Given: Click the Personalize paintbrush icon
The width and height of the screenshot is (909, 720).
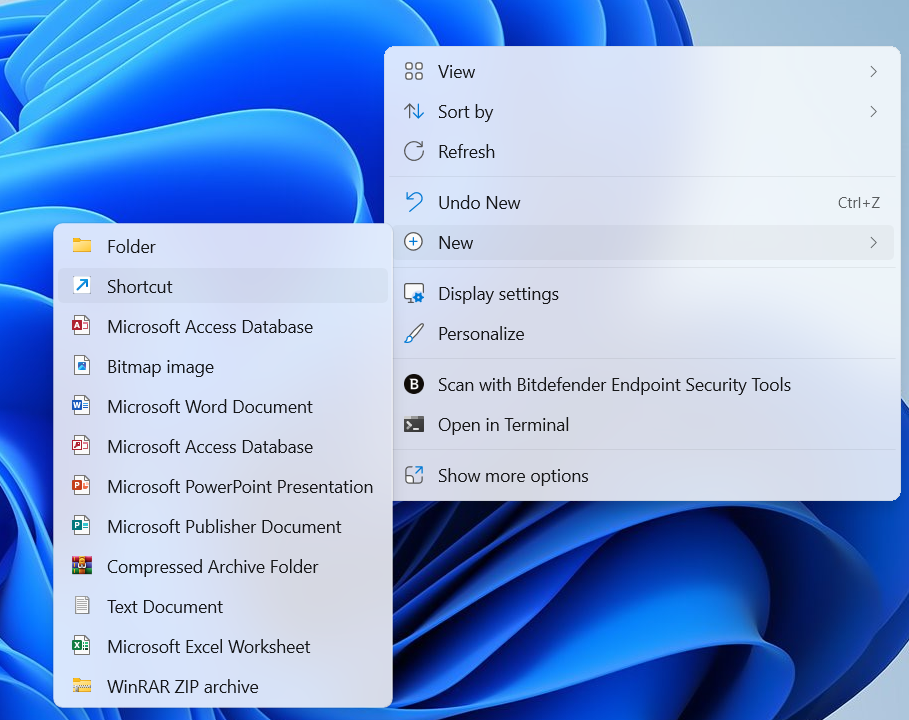Looking at the screenshot, I should tap(414, 333).
